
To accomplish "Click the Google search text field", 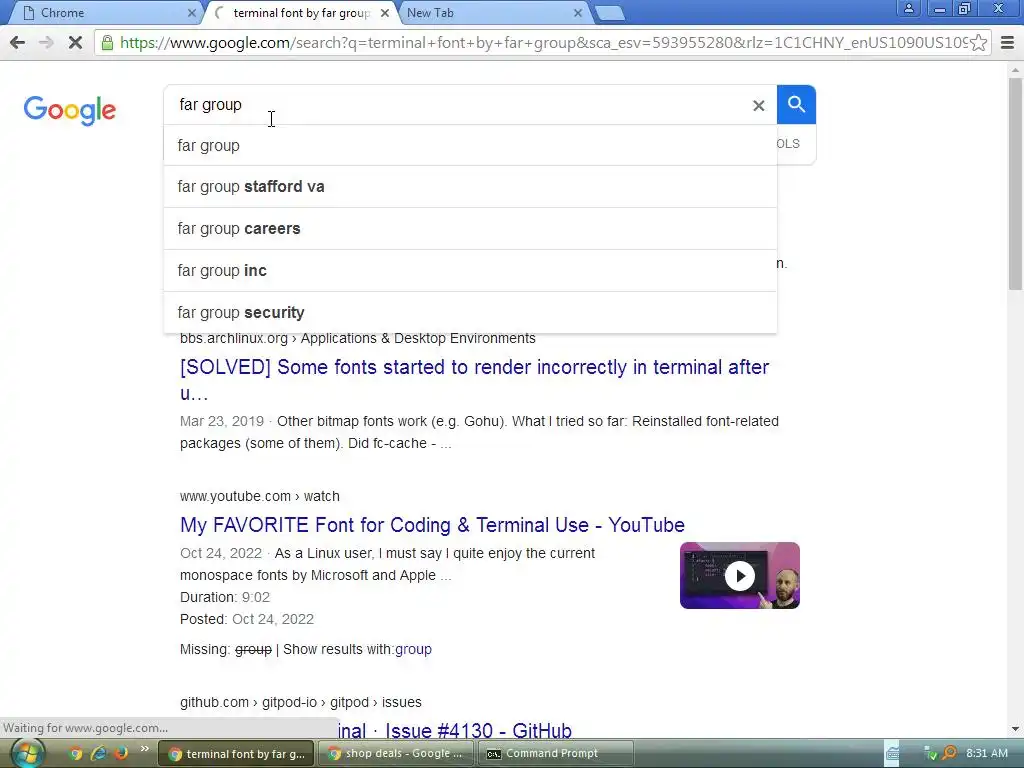I will [457, 104].
